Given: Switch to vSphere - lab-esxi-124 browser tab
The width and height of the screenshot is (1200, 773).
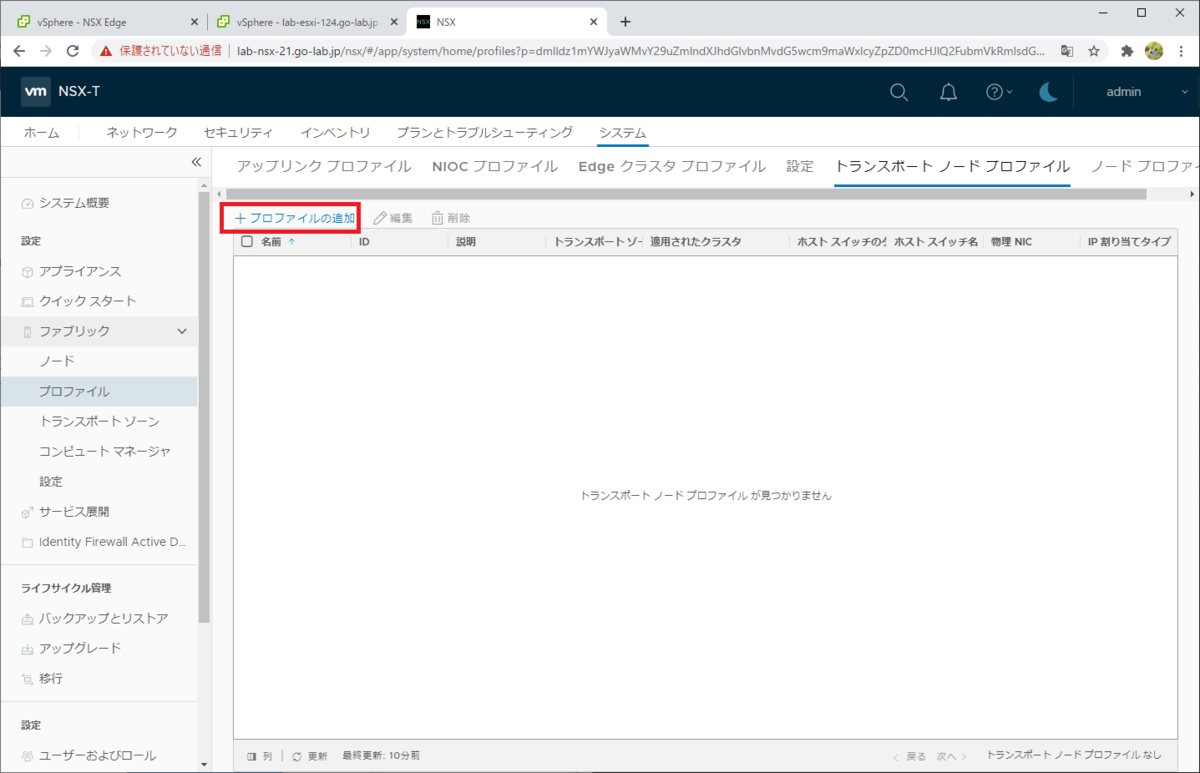Looking at the screenshot, I should [x=305, y=22].
